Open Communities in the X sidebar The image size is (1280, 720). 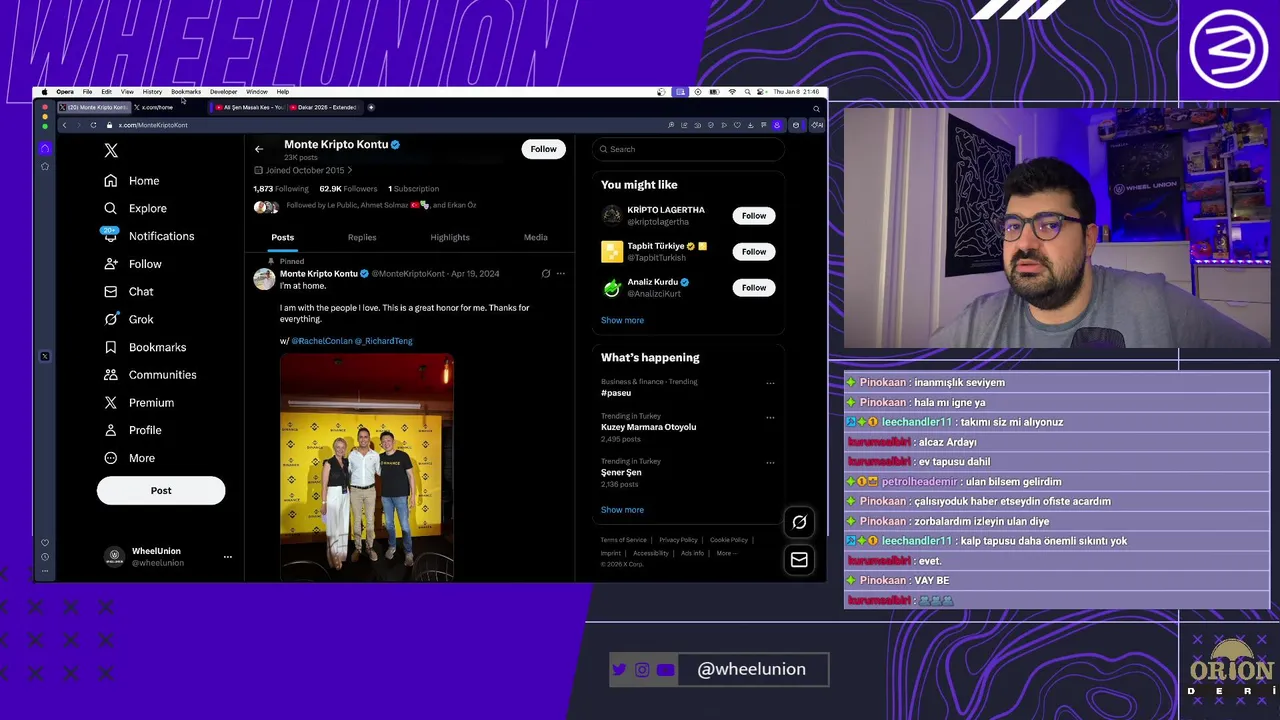[151, 375]
